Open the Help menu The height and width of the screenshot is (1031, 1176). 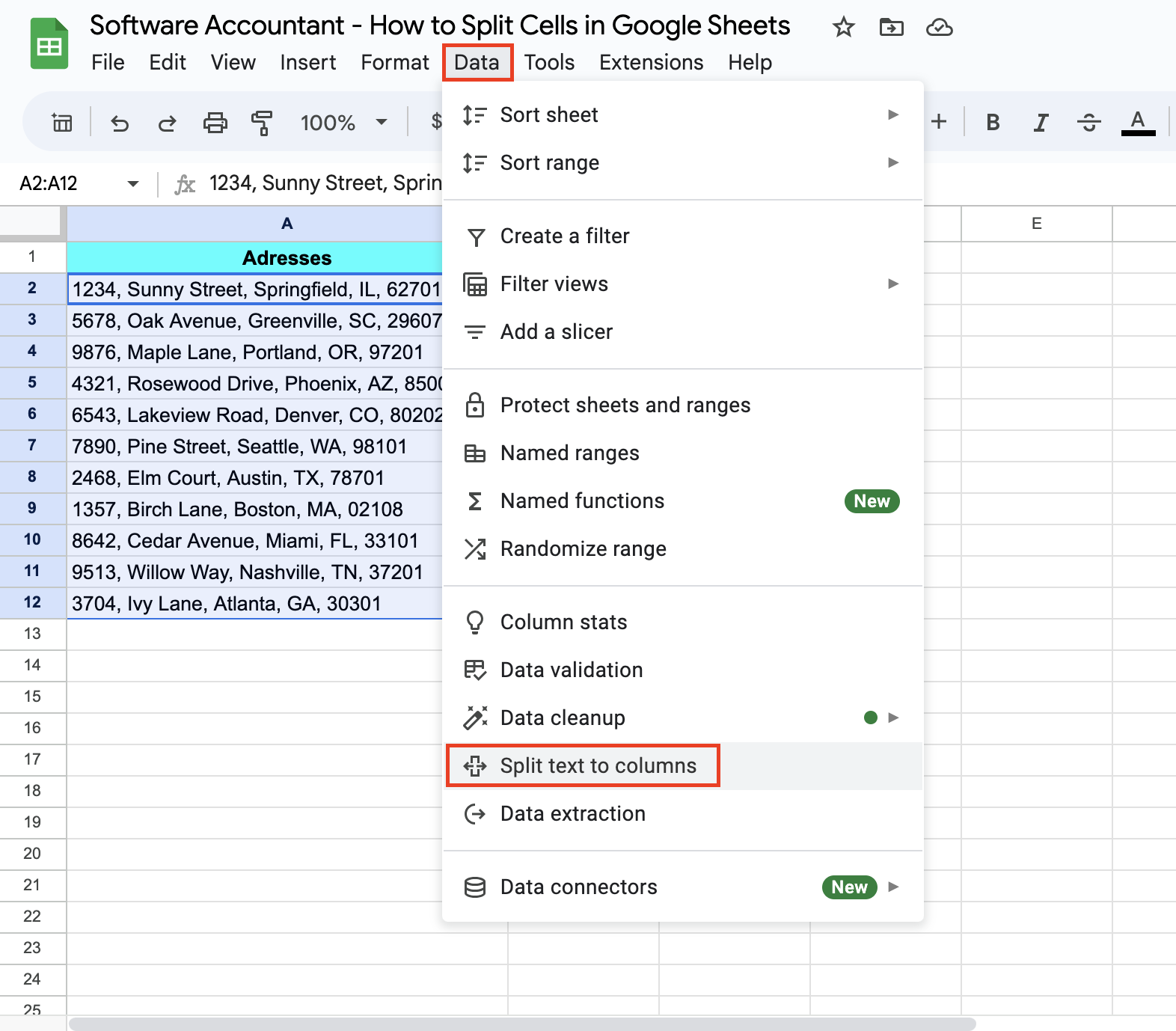[x=750, y=62]
